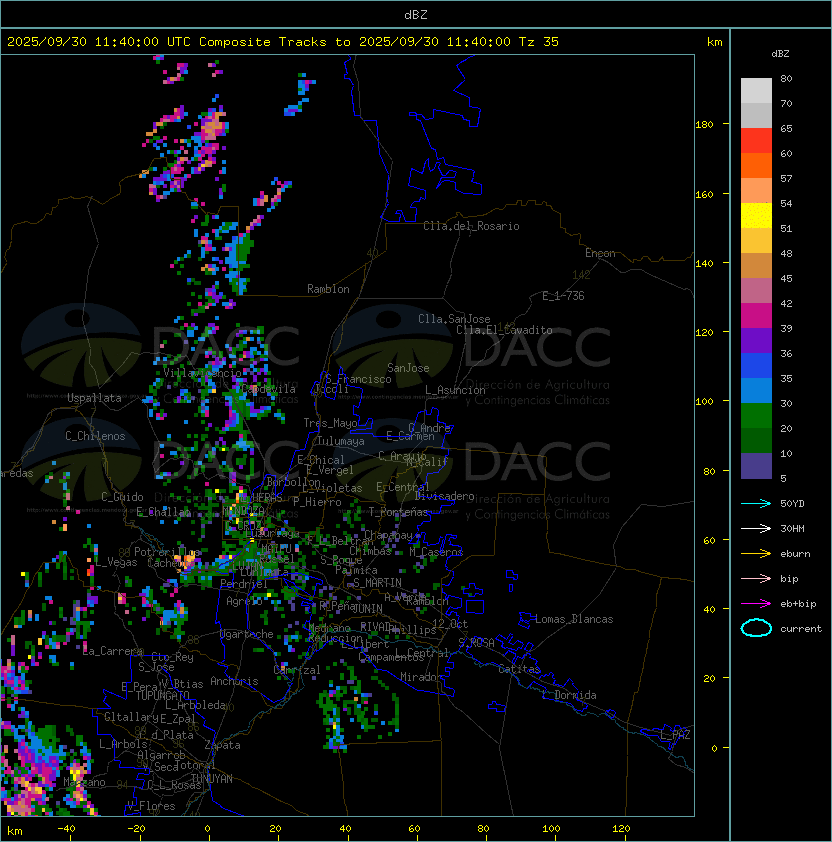
Task: Click the Catitas place label
Action: (519, 669)
